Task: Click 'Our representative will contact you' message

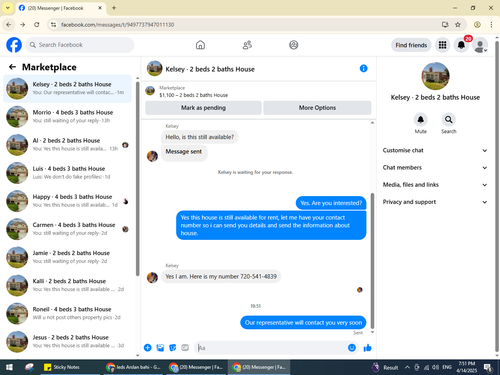Action: click(303, 323)
